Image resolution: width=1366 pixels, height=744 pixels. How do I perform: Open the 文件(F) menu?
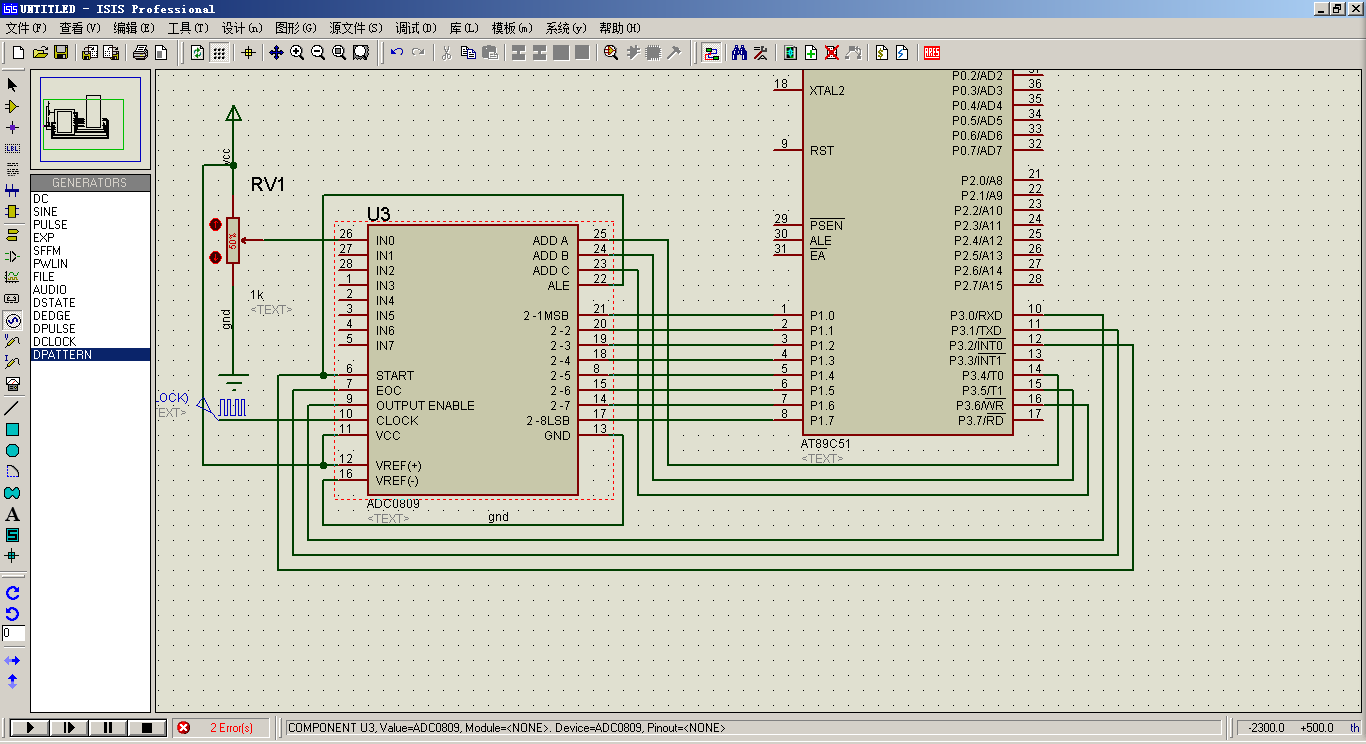pos(25,28)
